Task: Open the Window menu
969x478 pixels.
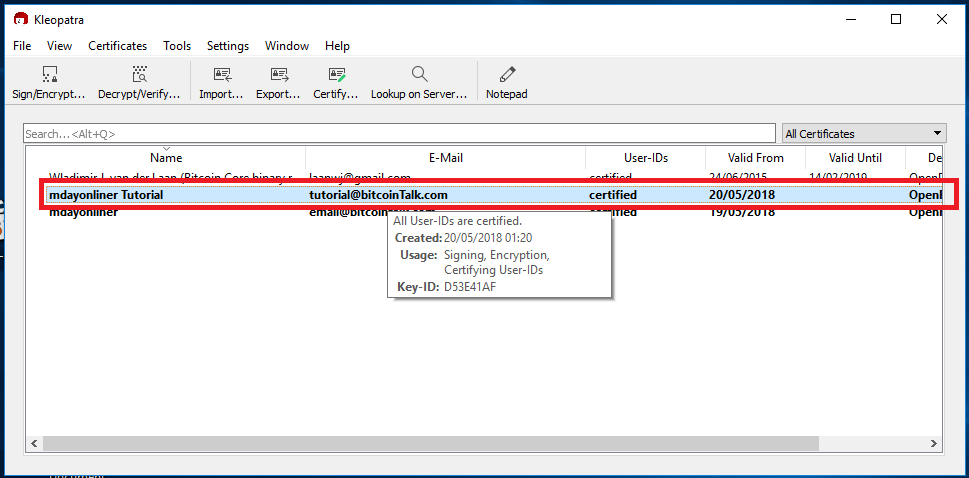Action: [287, 46]
